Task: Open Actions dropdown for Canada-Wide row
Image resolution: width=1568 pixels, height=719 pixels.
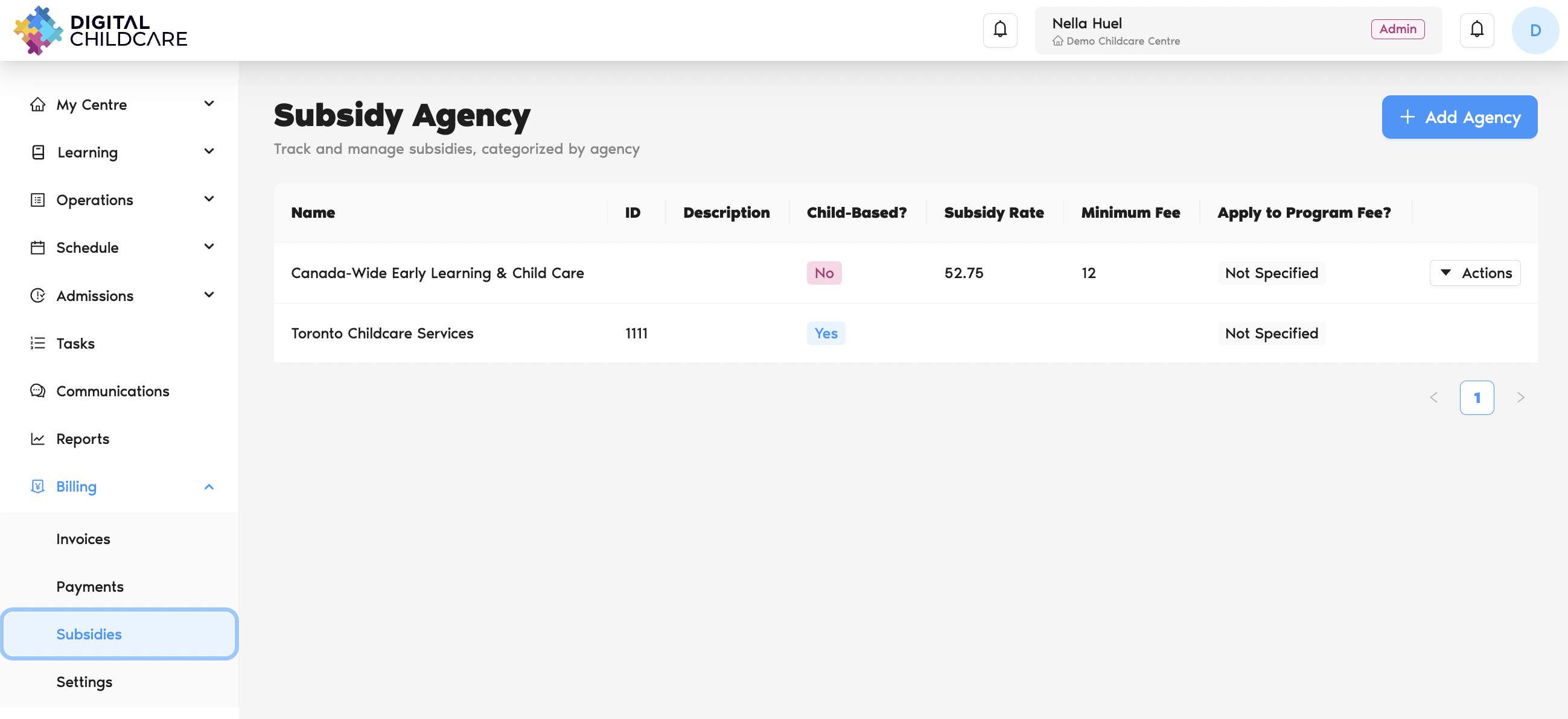Action: [1474, 273]
